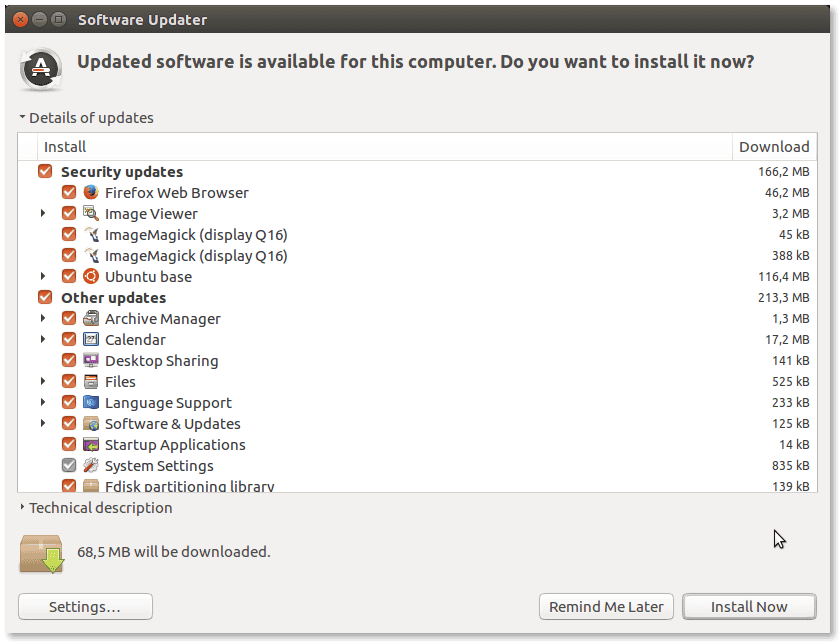
Task: Open the Settings... button
Action: pyautogui.click(x=85, y=607)
